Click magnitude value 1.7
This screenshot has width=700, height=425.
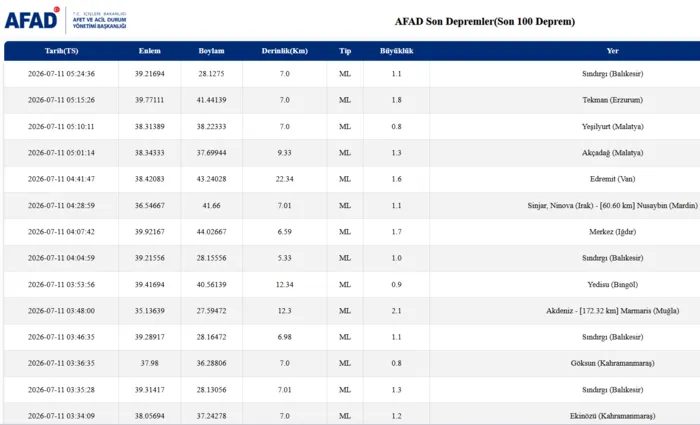click(396, 232)
